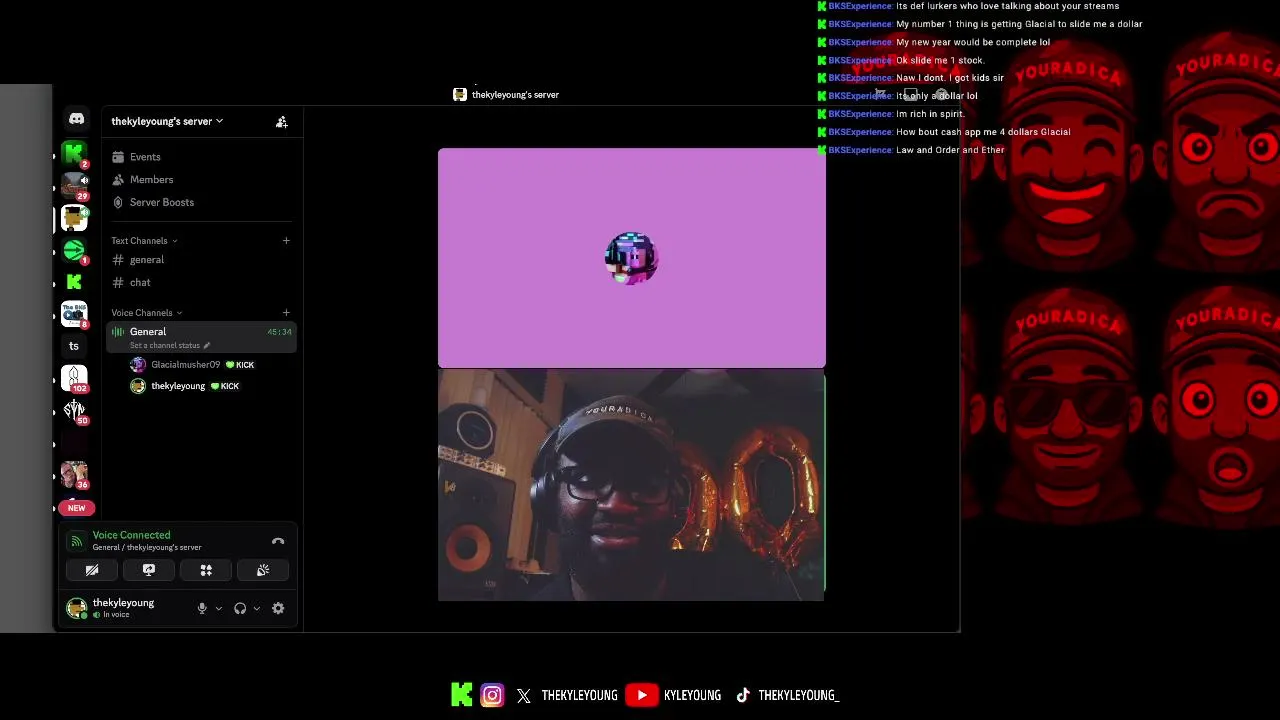1280x720 pixels.
Task: Open the green K Kick server icon without badge
Action: coord(74,282)
